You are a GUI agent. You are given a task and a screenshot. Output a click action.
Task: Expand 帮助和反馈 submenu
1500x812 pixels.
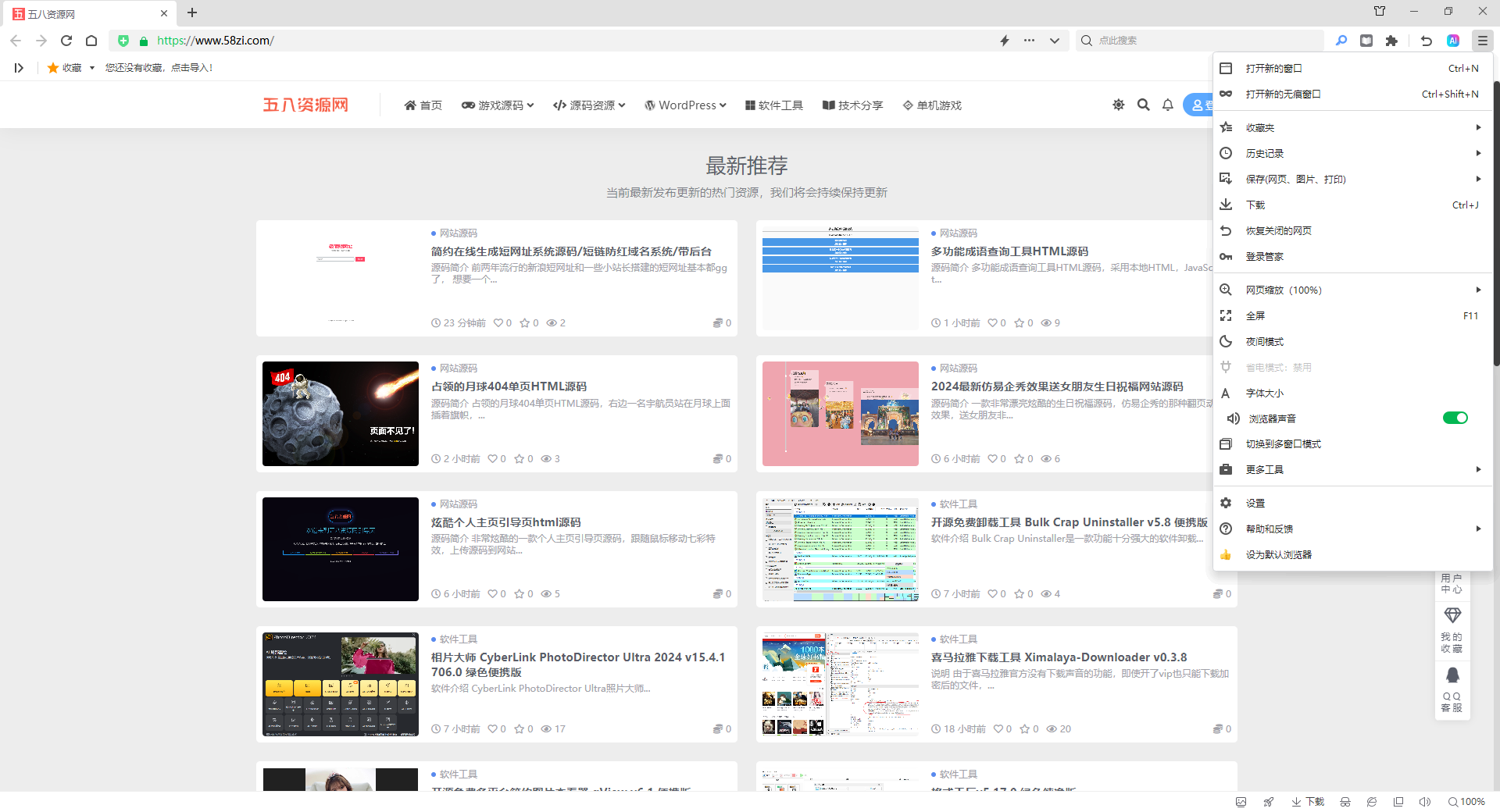click(x=1352, y=529)
